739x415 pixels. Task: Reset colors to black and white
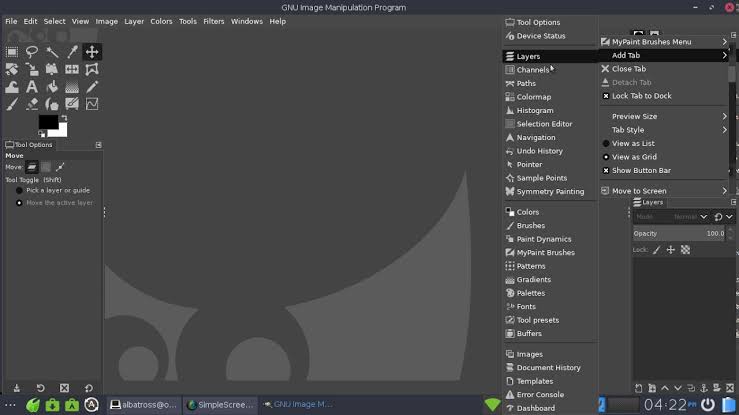coord(42,134)
